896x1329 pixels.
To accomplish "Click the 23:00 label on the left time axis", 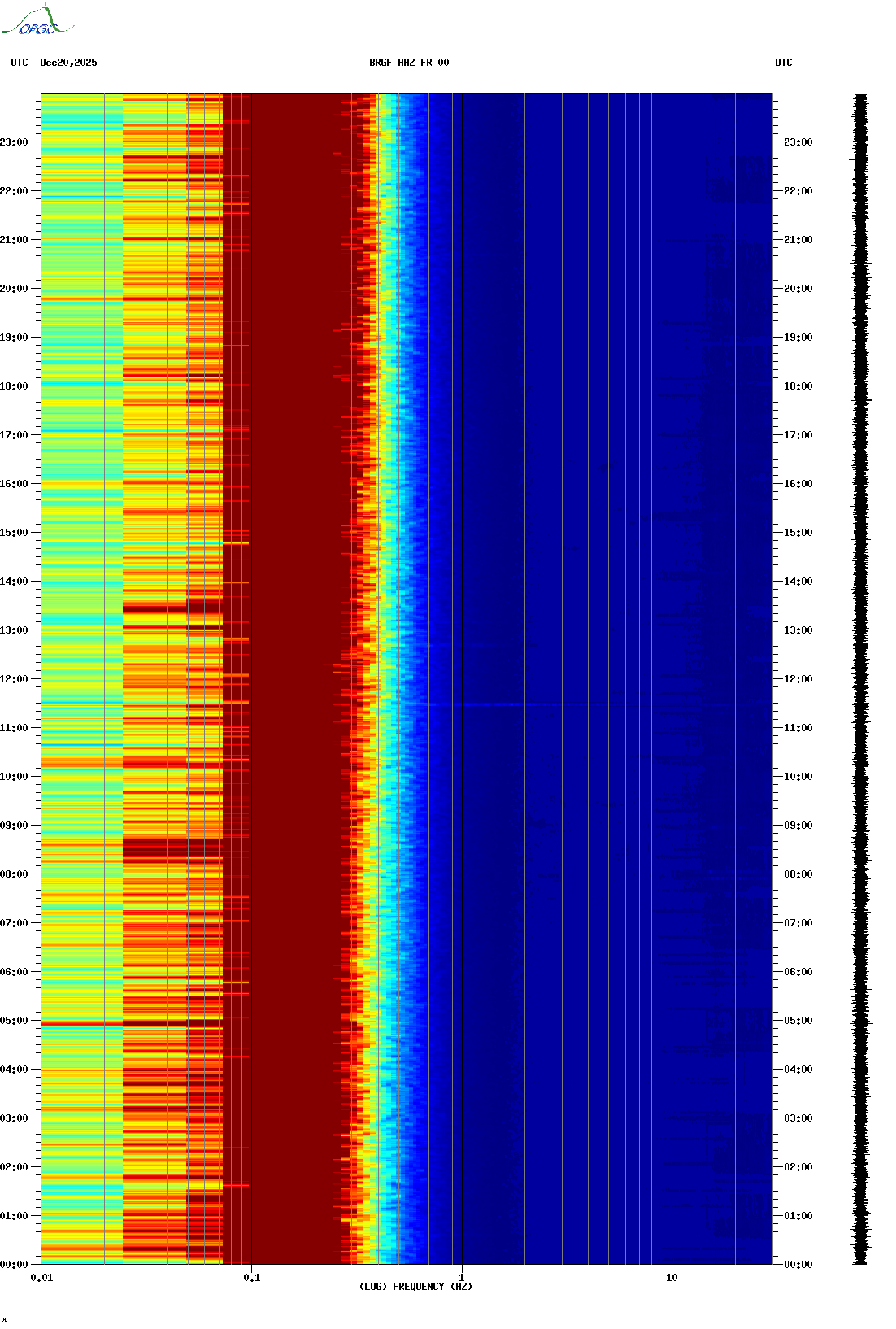I will click(14, 142).
